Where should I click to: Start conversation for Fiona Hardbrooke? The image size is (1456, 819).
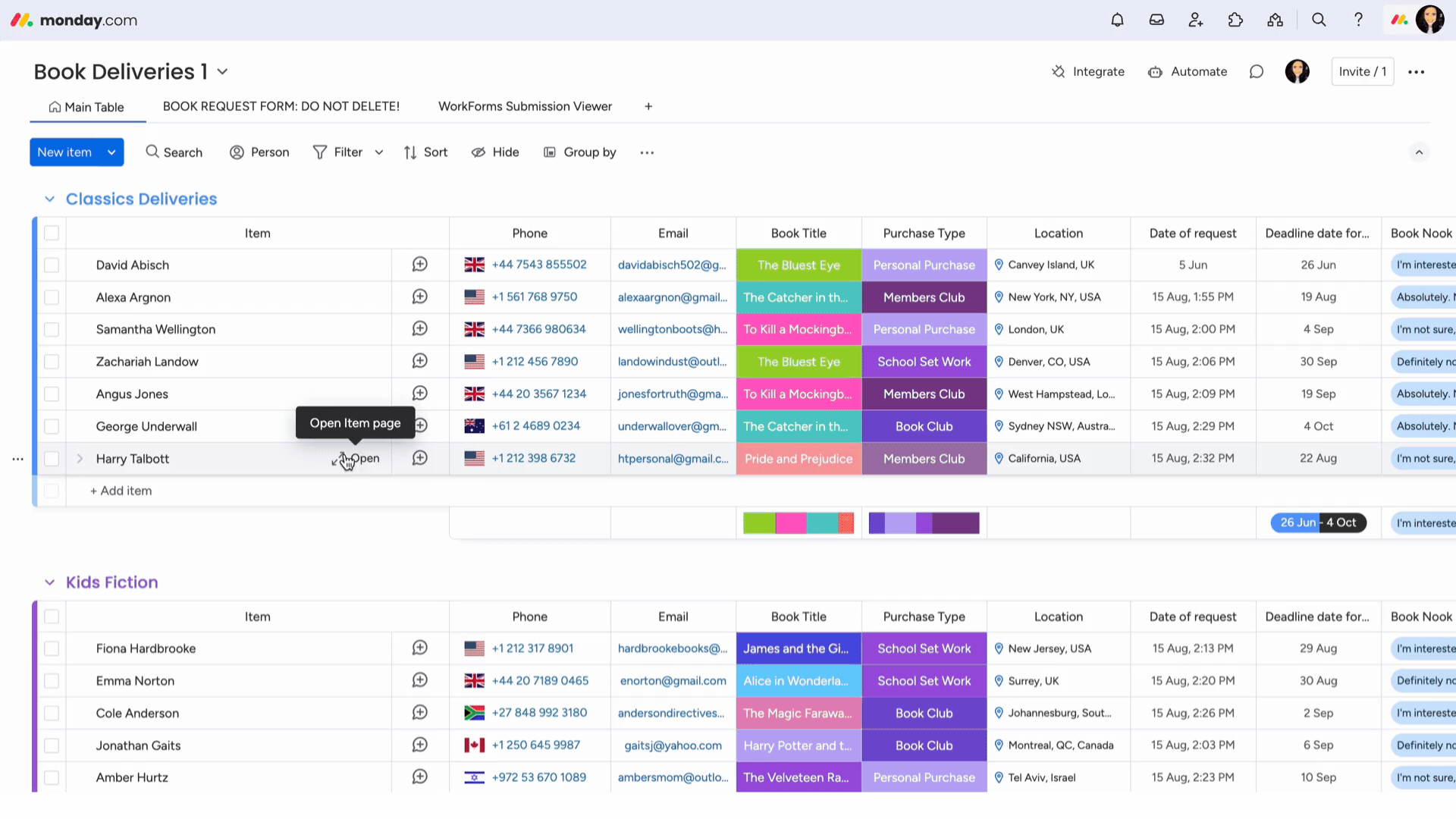(x=420, y=648)
